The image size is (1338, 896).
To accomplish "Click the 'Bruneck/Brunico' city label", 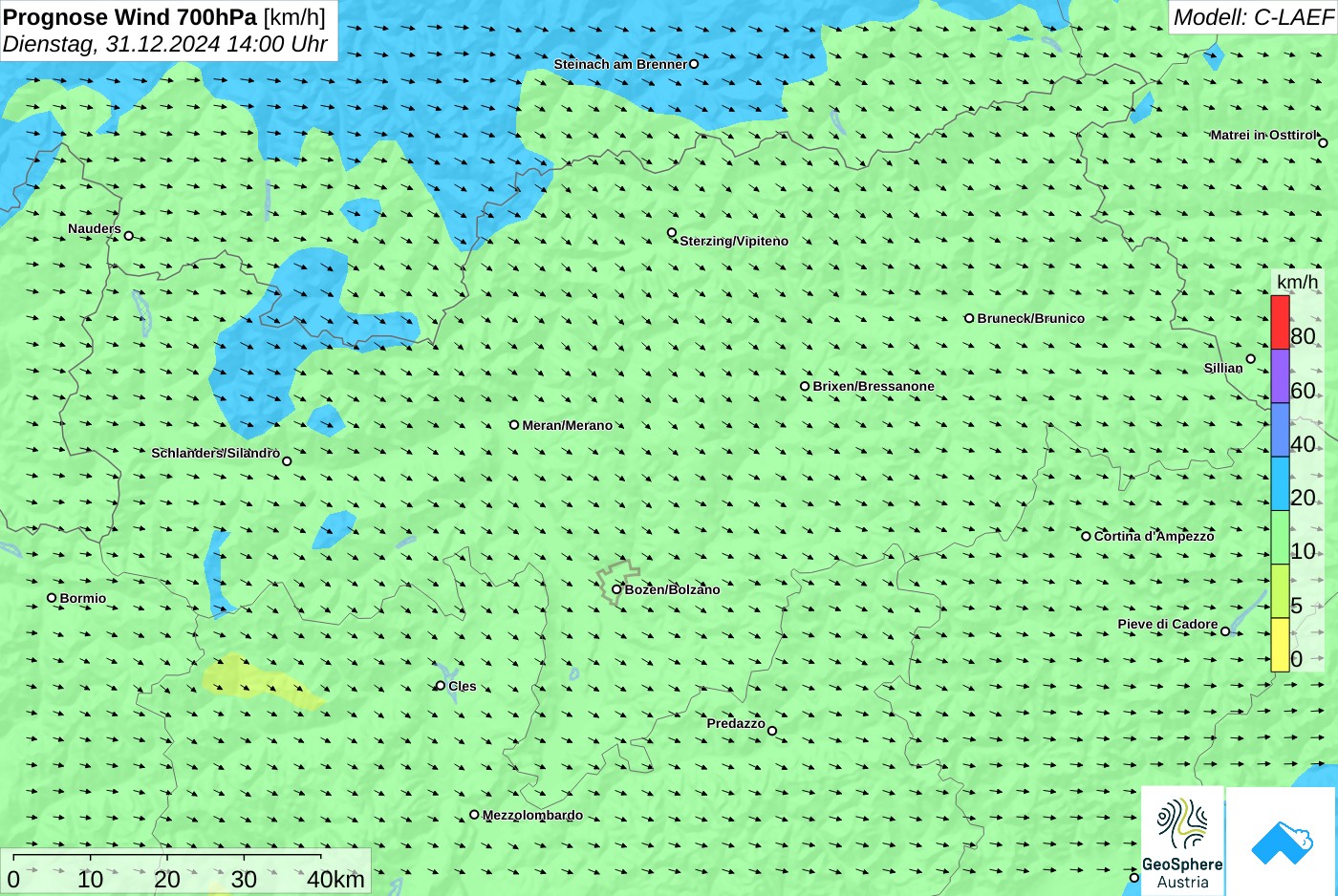I will click(1031, 318).
